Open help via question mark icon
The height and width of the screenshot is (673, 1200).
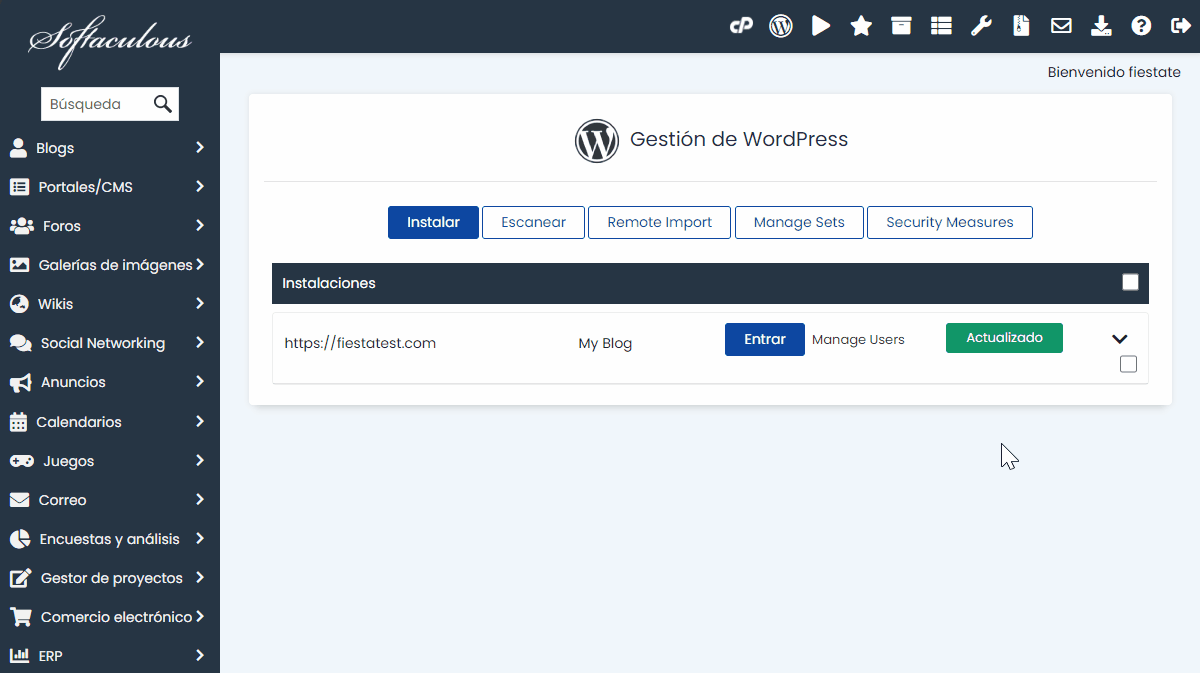1141,26
